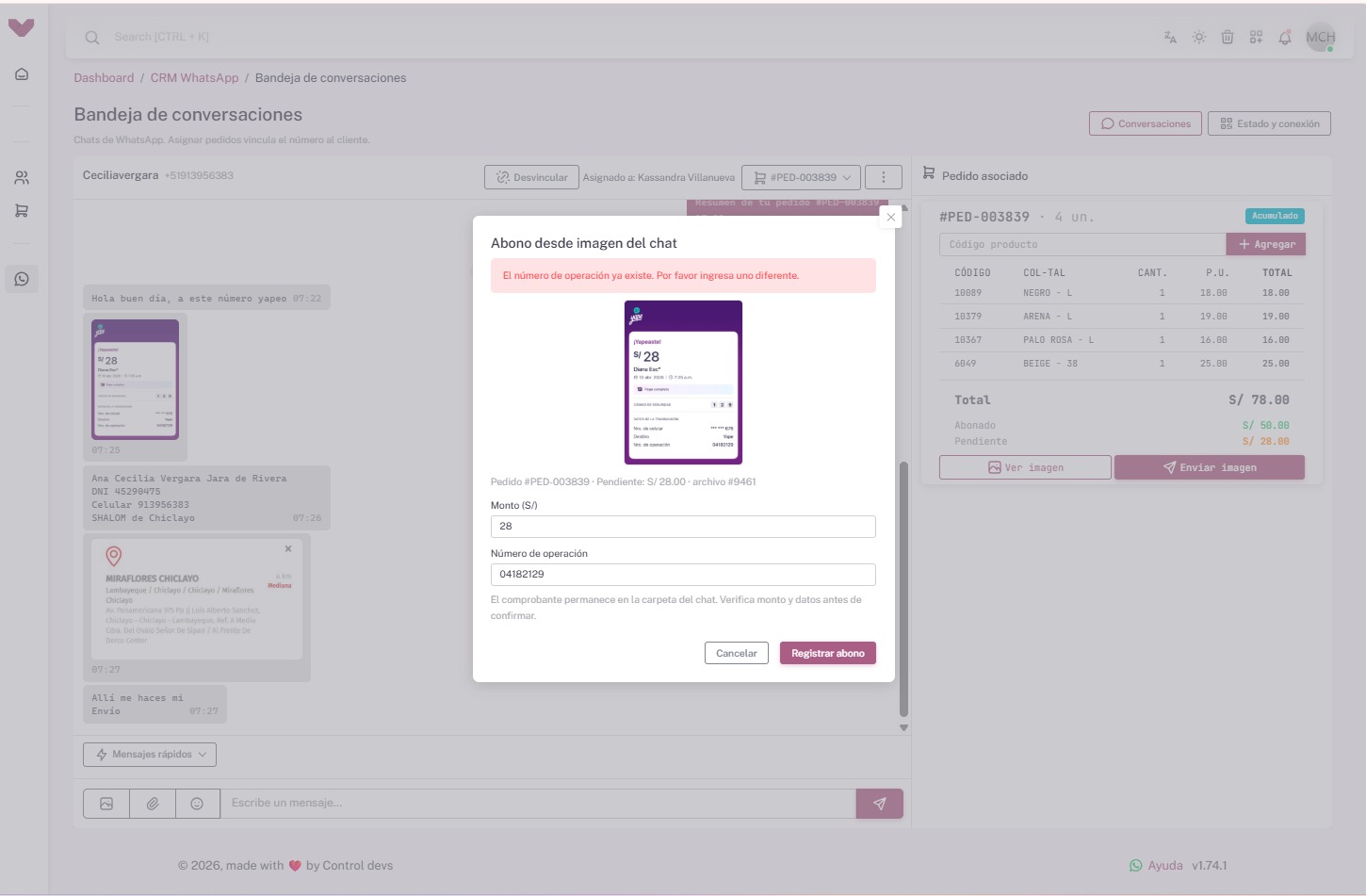Image resolution: width=1366 pixels, height=896 pixels.
Task: Open the shopping cart sidebar icon
Action: (x=22, y=211)
